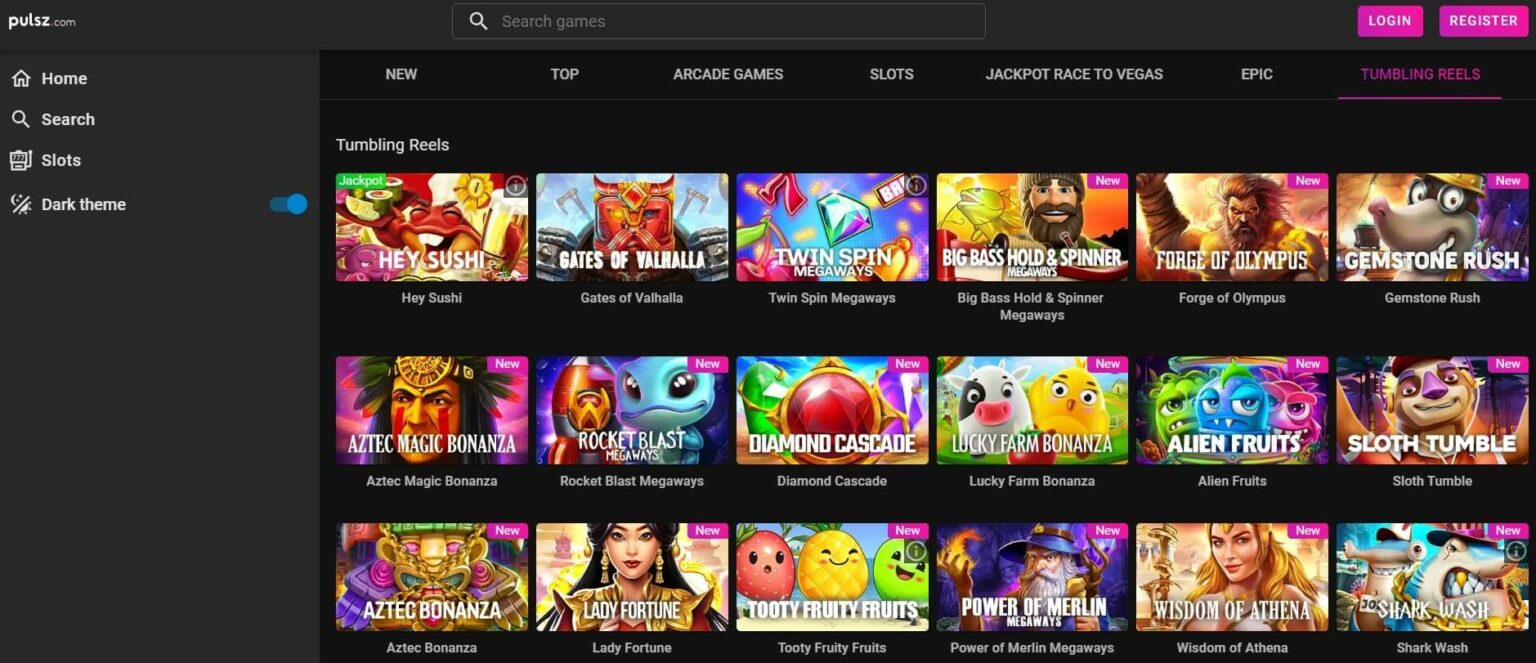Open the ARCADE GAMES tab
Viewport: 1536px width, 663px height.
tap(728, 74)
